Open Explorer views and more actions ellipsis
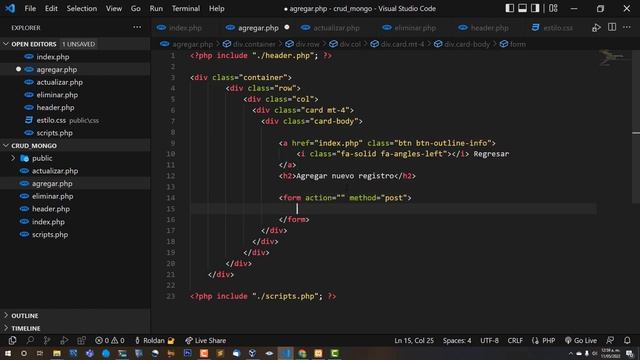The image size is (640, 360). coord(137,27)
